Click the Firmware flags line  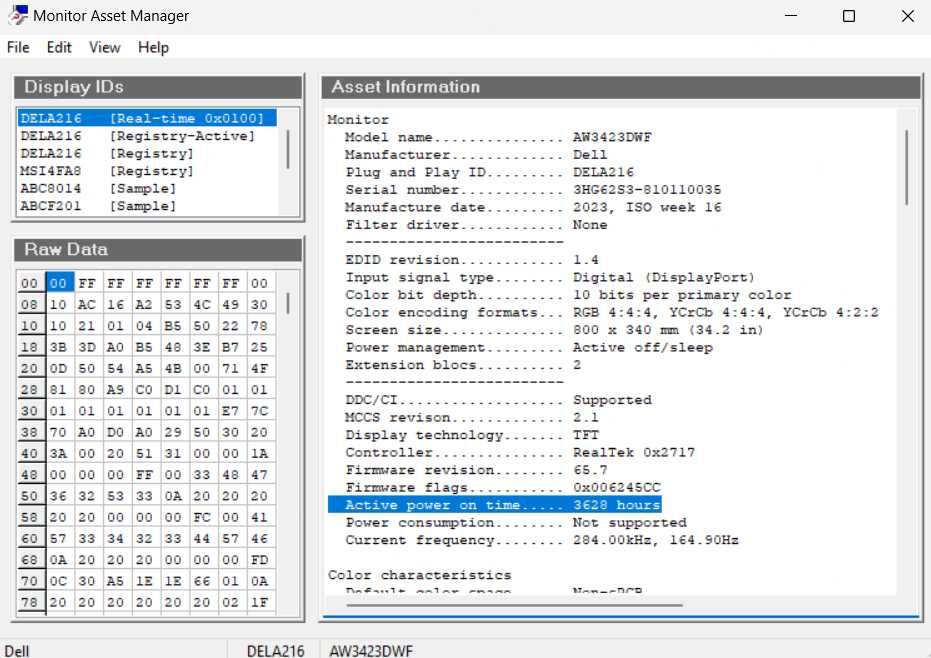tap(503, 488)
